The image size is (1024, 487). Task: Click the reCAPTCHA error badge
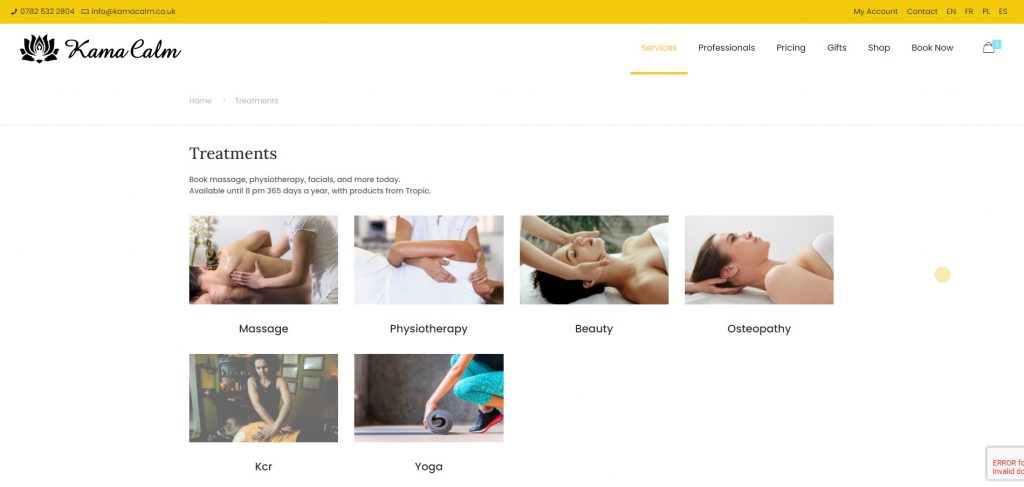(1005, 463)
